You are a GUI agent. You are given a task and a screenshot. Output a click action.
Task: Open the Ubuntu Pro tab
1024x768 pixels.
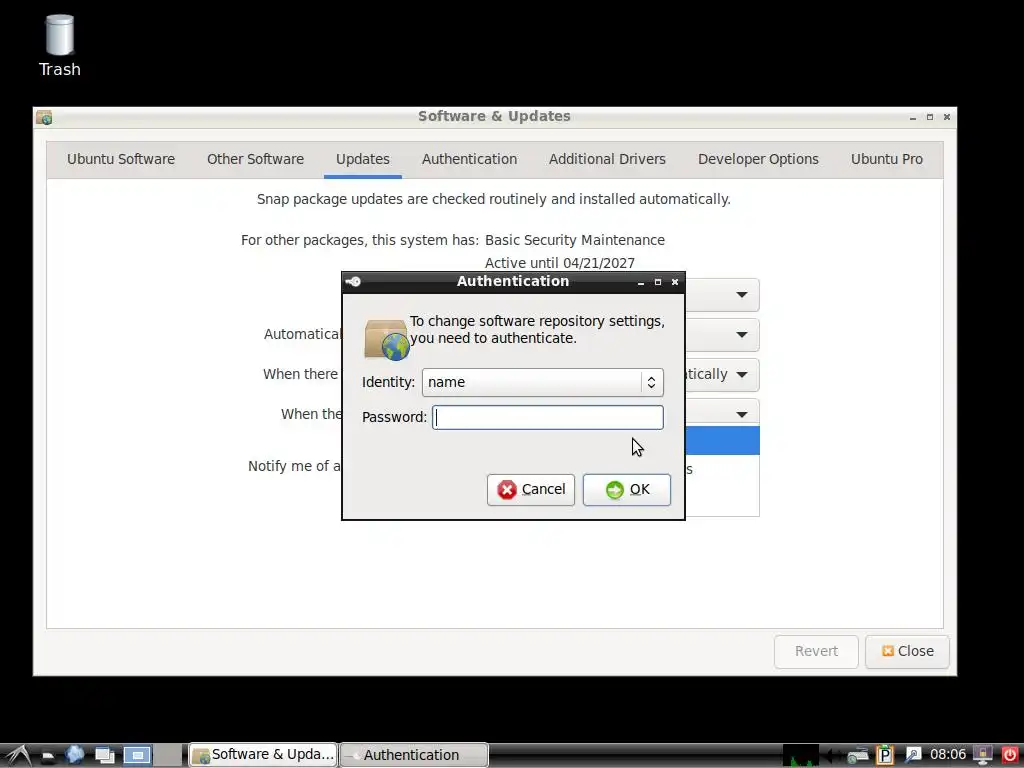886,159
